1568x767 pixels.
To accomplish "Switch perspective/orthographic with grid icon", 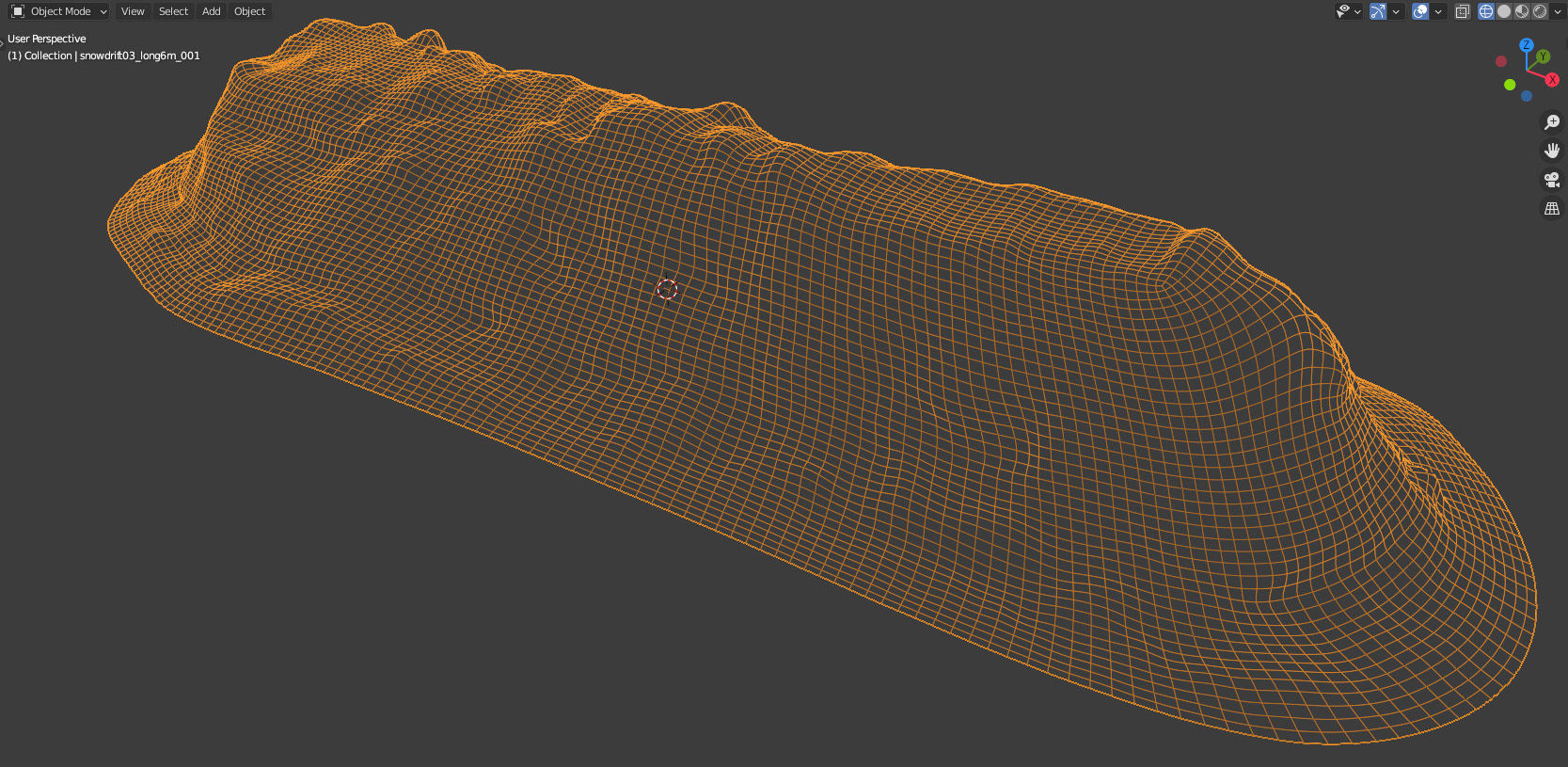I will tap(1552, 209).
